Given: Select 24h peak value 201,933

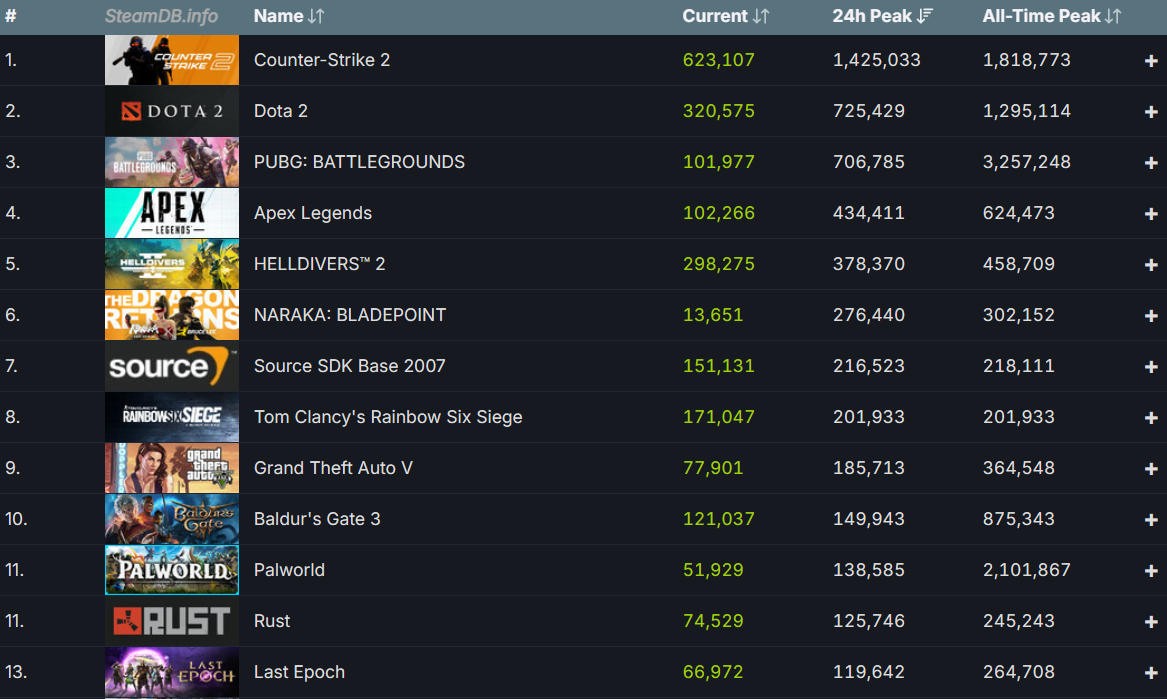Looking at the screenshot, I should tap(869, 417).
